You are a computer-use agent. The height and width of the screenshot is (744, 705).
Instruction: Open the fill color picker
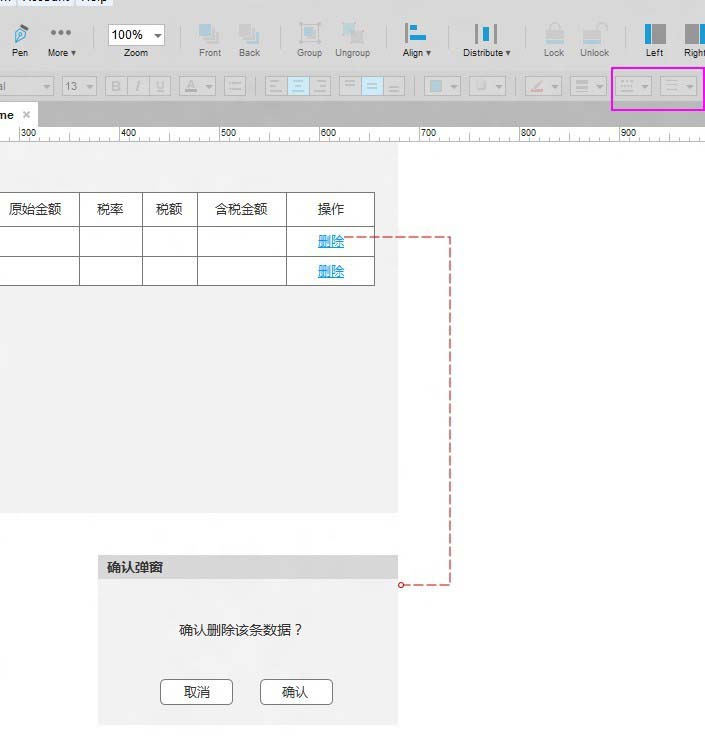[442, 86]
